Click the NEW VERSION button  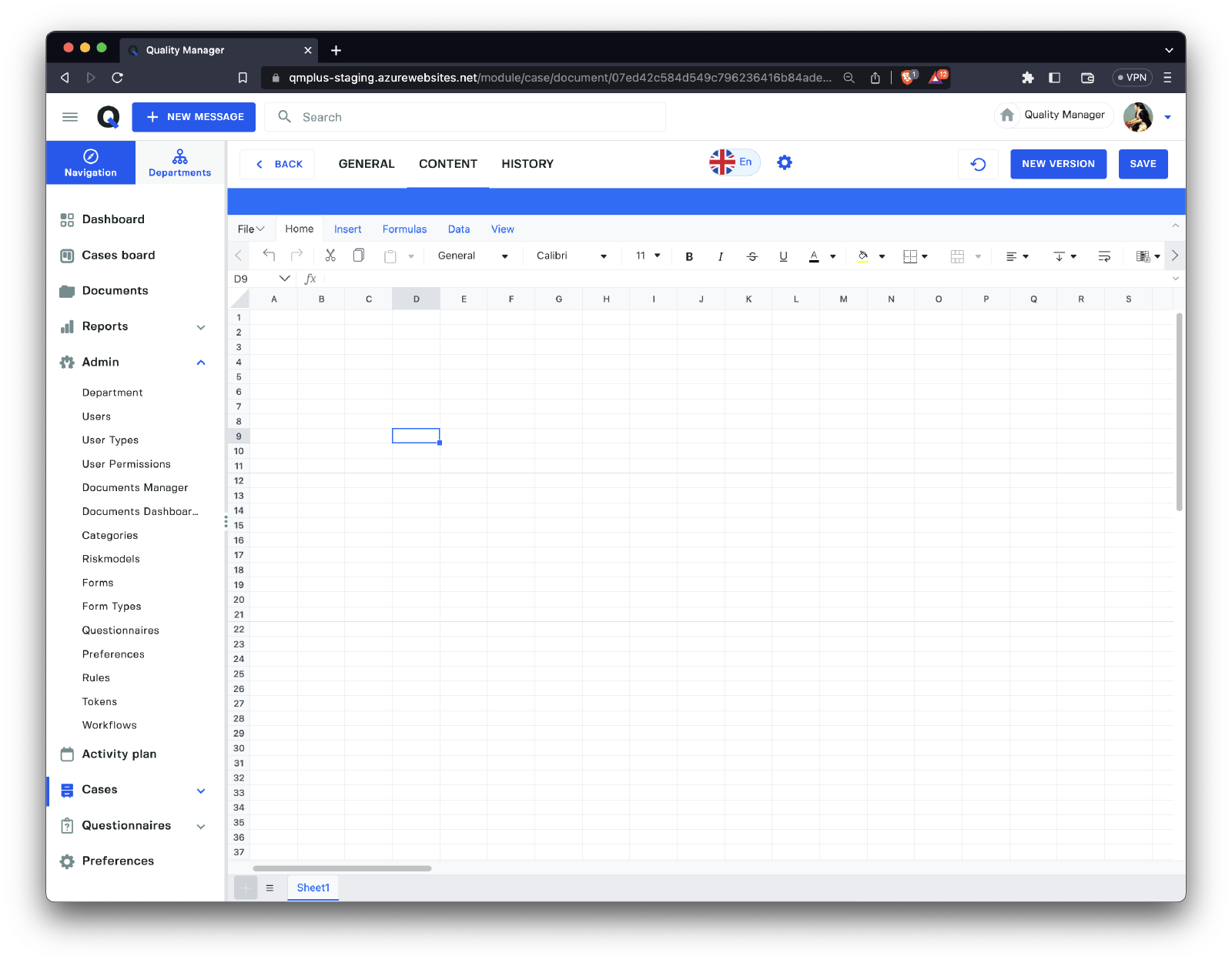pyautogui.click(x=1058, y=164)
